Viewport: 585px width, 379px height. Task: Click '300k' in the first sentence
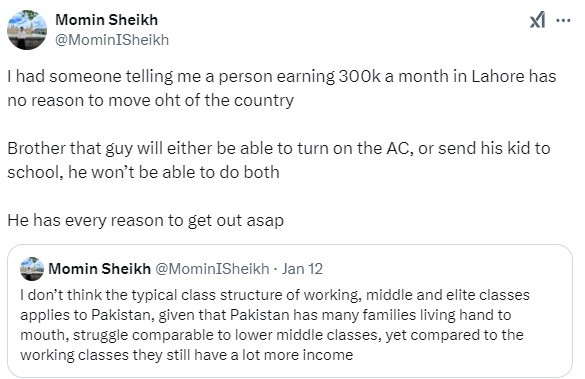360,76
